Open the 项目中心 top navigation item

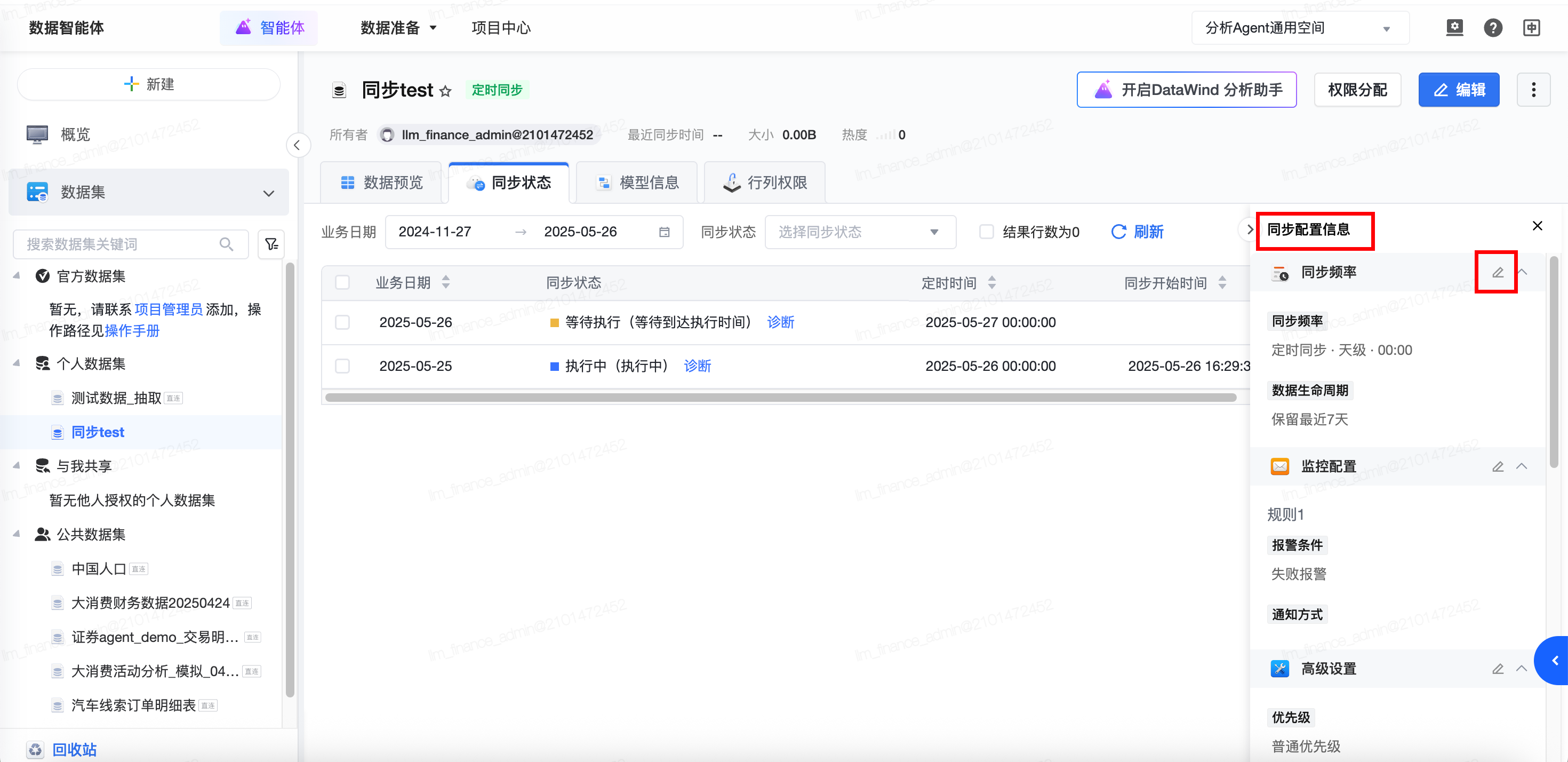501,28
